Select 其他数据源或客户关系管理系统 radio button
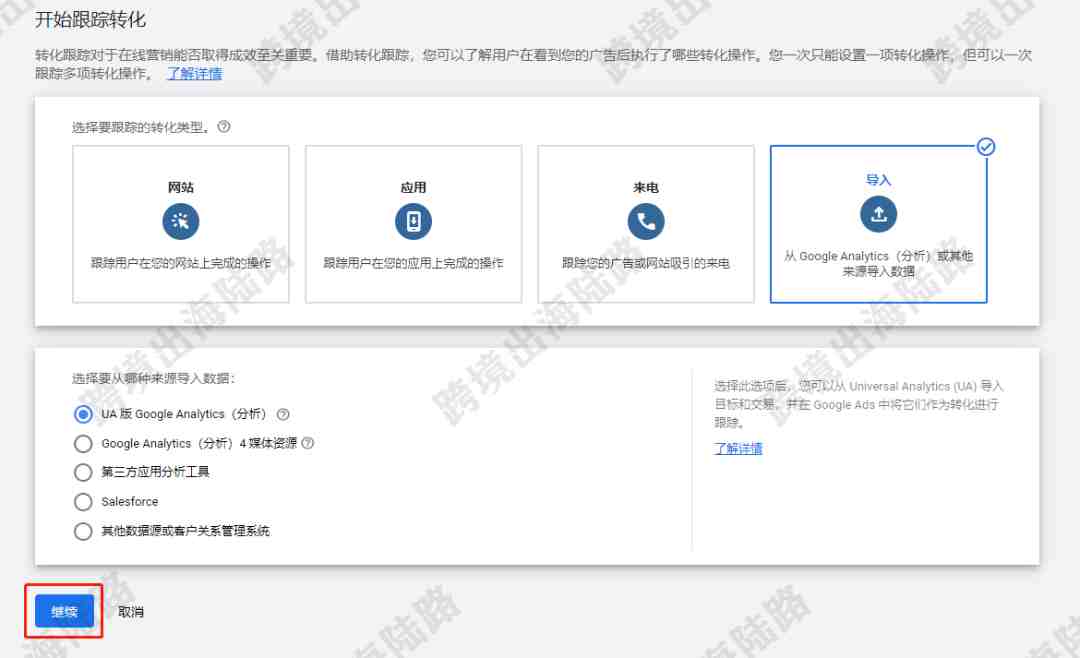The width and height of the screenshot is (1080, 658). point(83,531)
